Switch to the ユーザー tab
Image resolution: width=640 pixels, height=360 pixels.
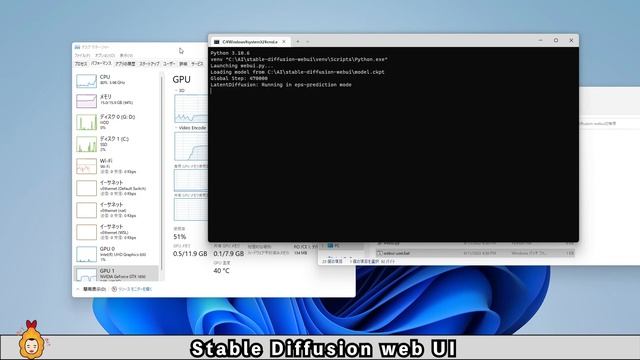coord(169,64)
